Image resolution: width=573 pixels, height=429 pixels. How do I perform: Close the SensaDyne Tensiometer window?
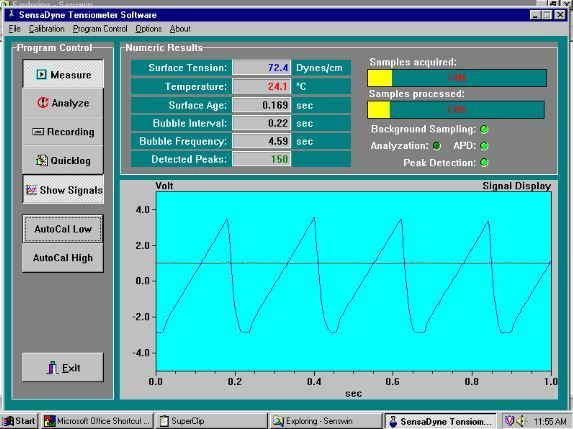coord(560,15)
